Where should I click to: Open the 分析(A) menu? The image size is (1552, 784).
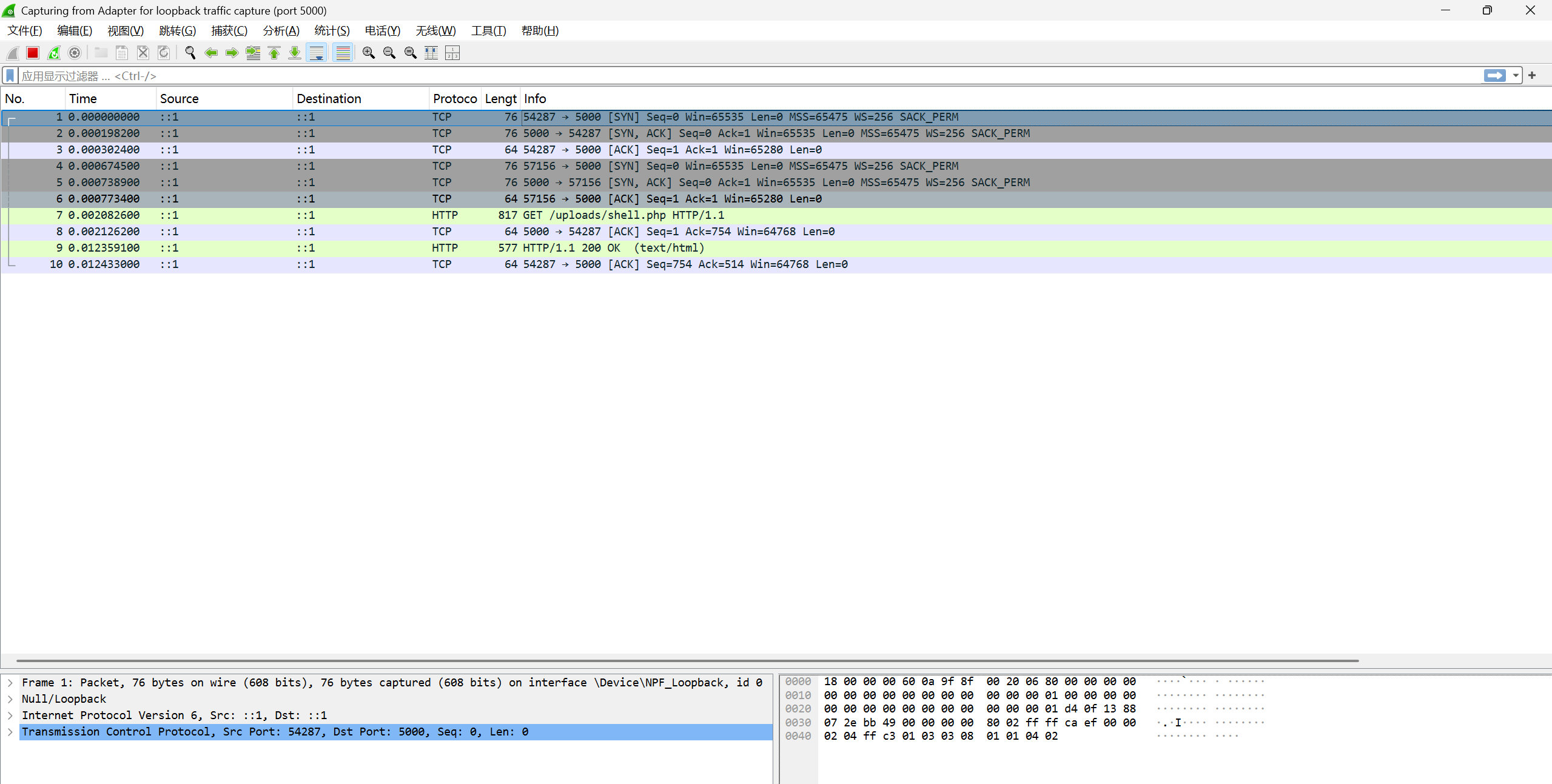click(281, 31)
